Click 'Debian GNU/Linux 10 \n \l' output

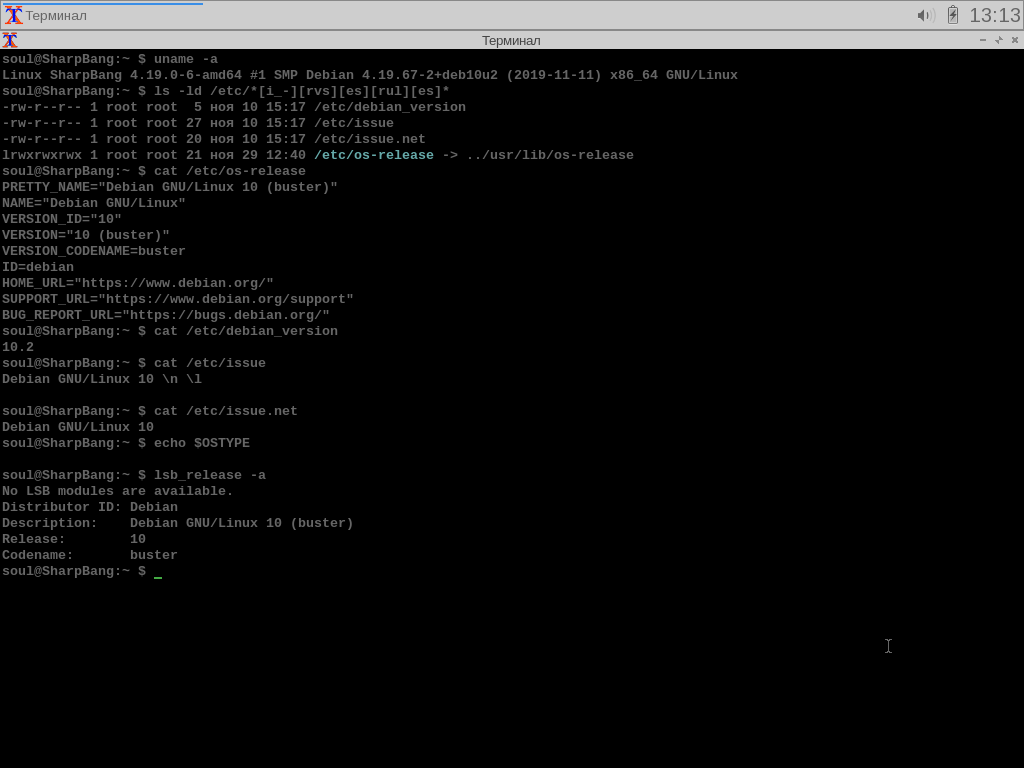click(102, 379)
